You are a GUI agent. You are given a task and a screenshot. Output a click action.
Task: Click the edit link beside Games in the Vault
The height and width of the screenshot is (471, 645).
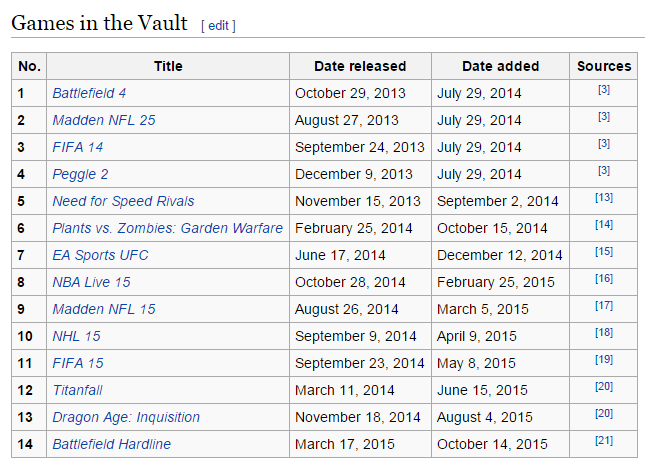218,26
